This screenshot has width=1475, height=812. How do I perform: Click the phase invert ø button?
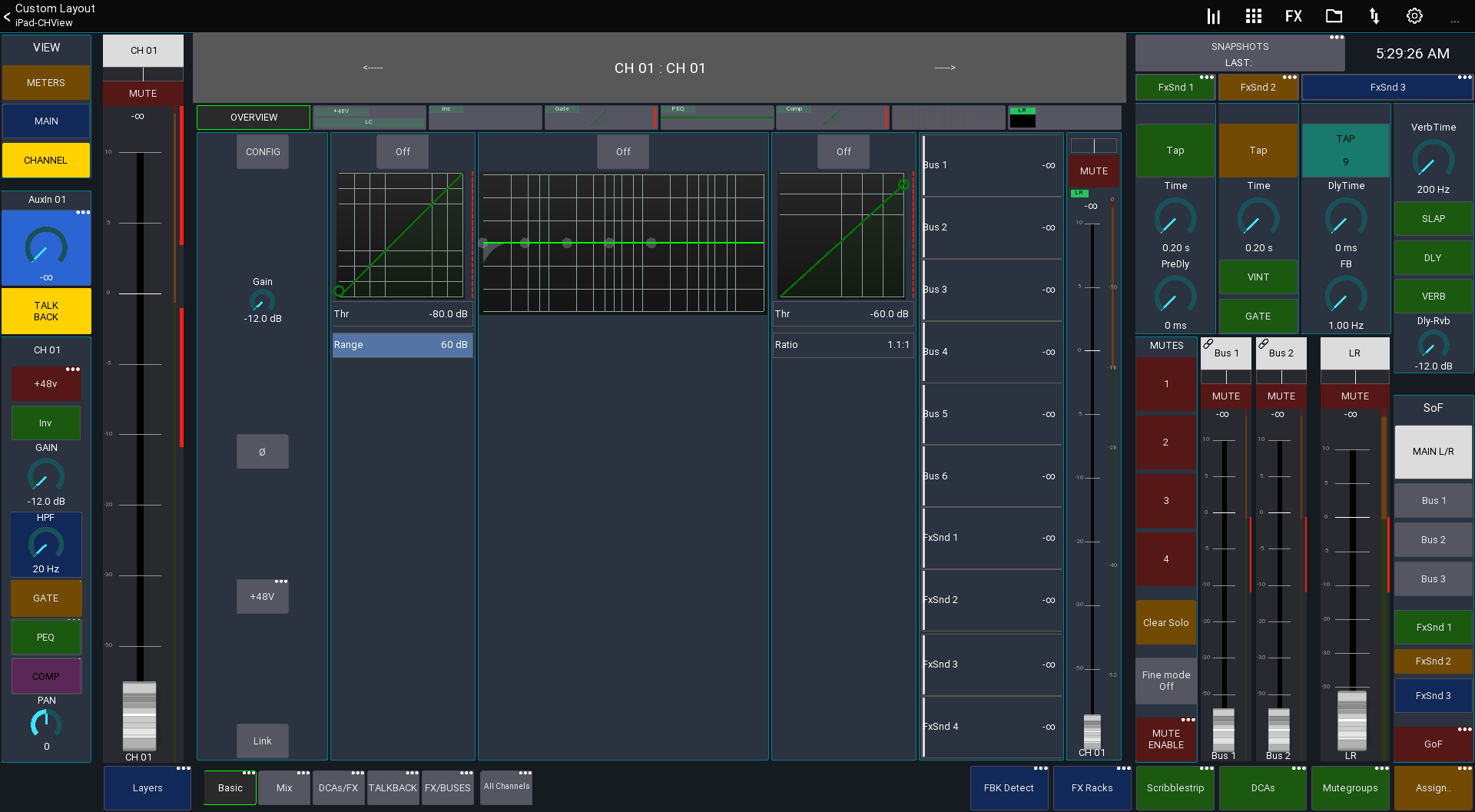tap(262, 452)
